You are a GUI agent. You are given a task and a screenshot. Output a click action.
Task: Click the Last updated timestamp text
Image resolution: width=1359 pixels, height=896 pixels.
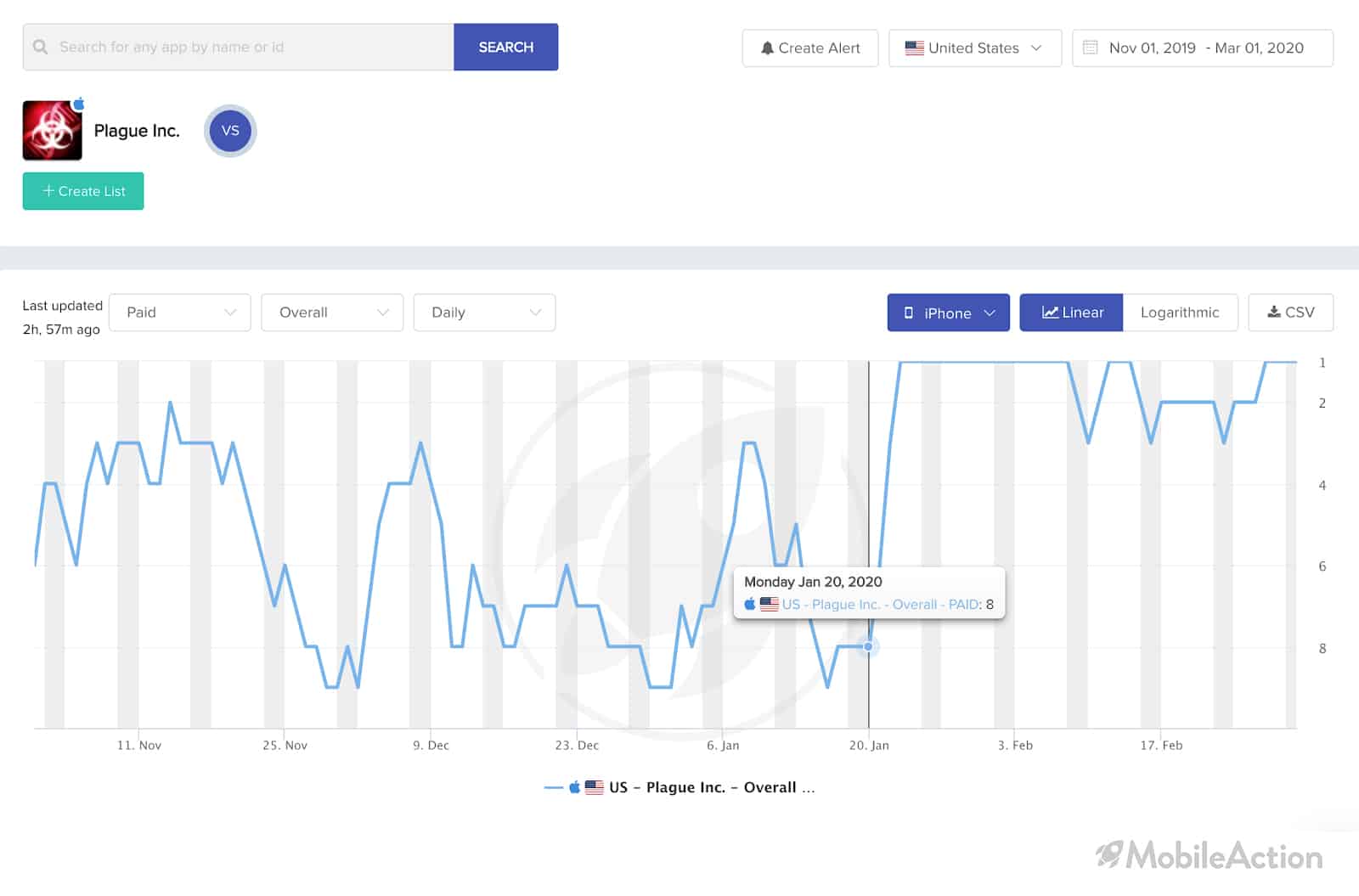pos(62,317)
